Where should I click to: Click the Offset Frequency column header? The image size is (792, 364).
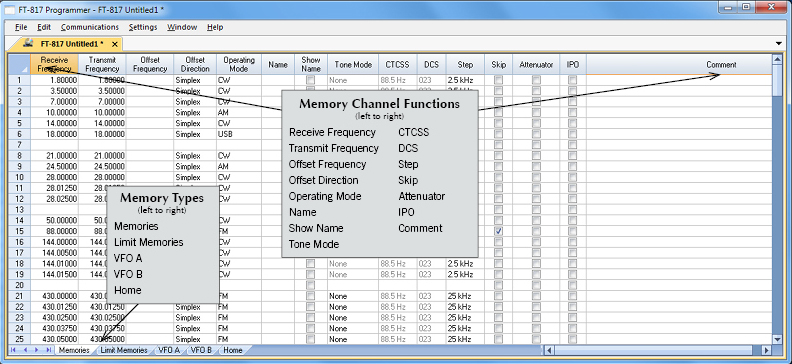tap(150, 65)
